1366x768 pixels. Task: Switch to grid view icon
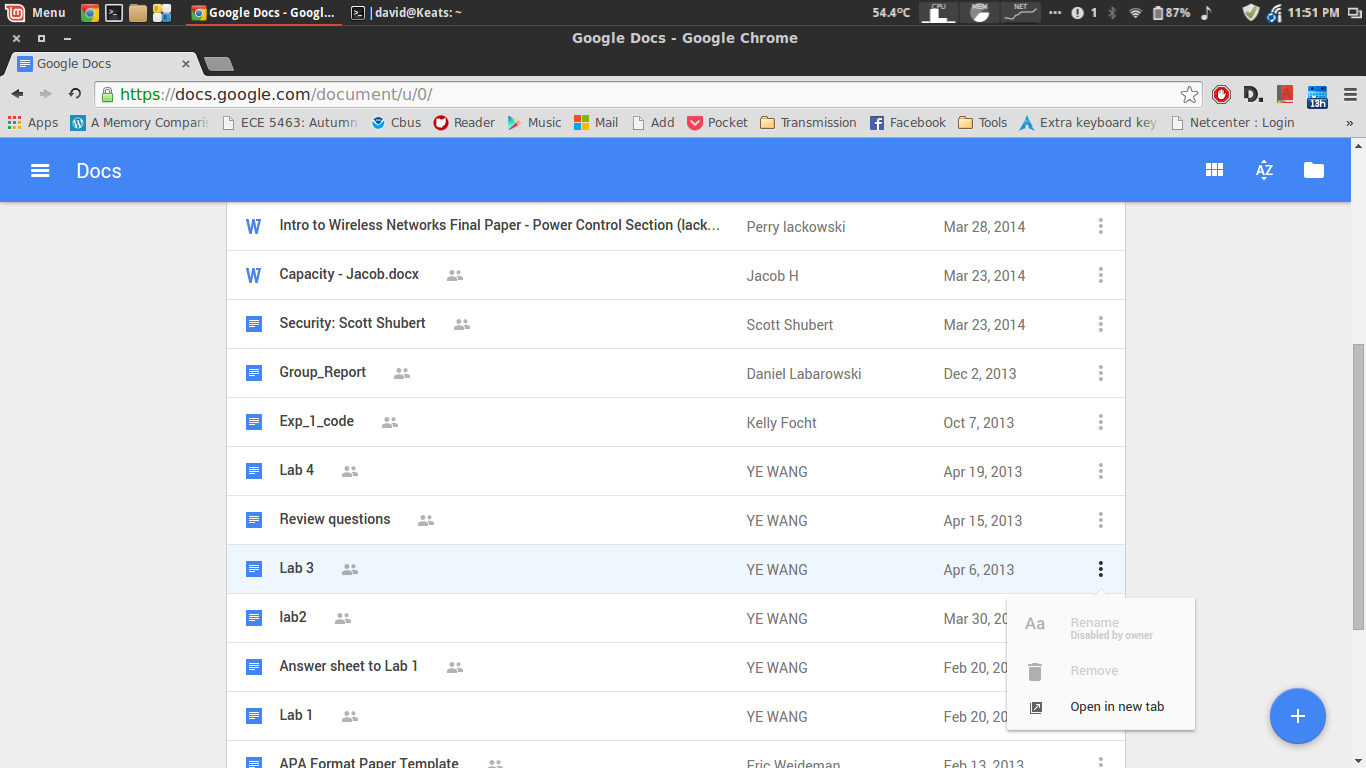(x=1214, y=170)
